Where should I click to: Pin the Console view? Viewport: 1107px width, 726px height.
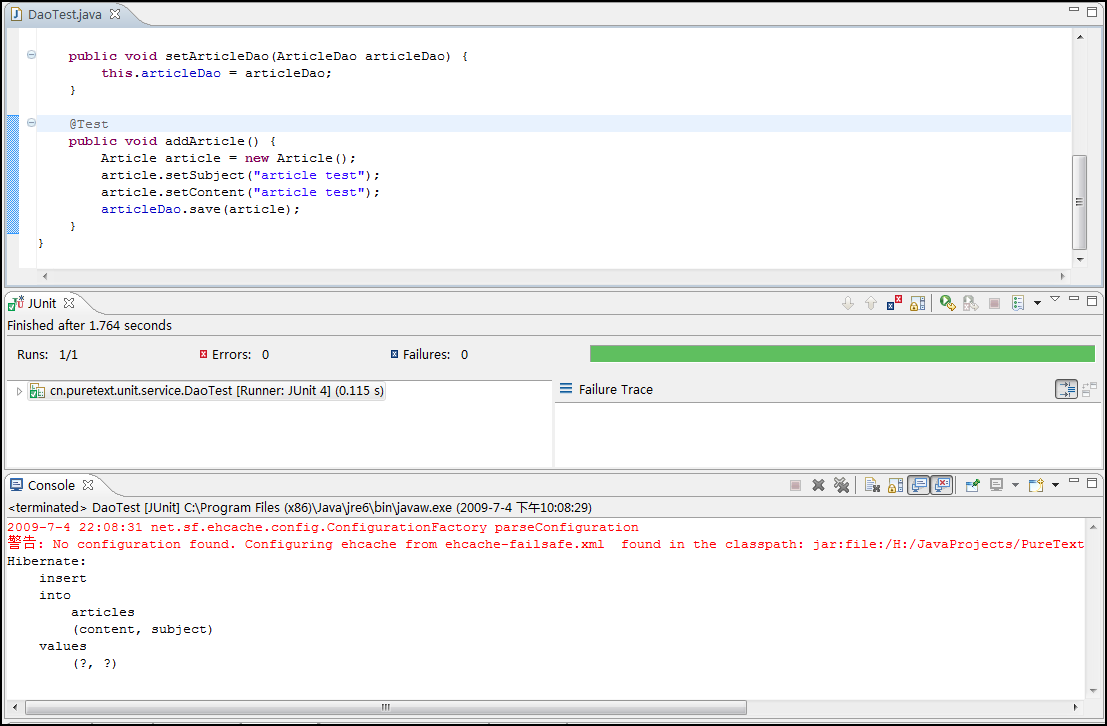(971, 485)
